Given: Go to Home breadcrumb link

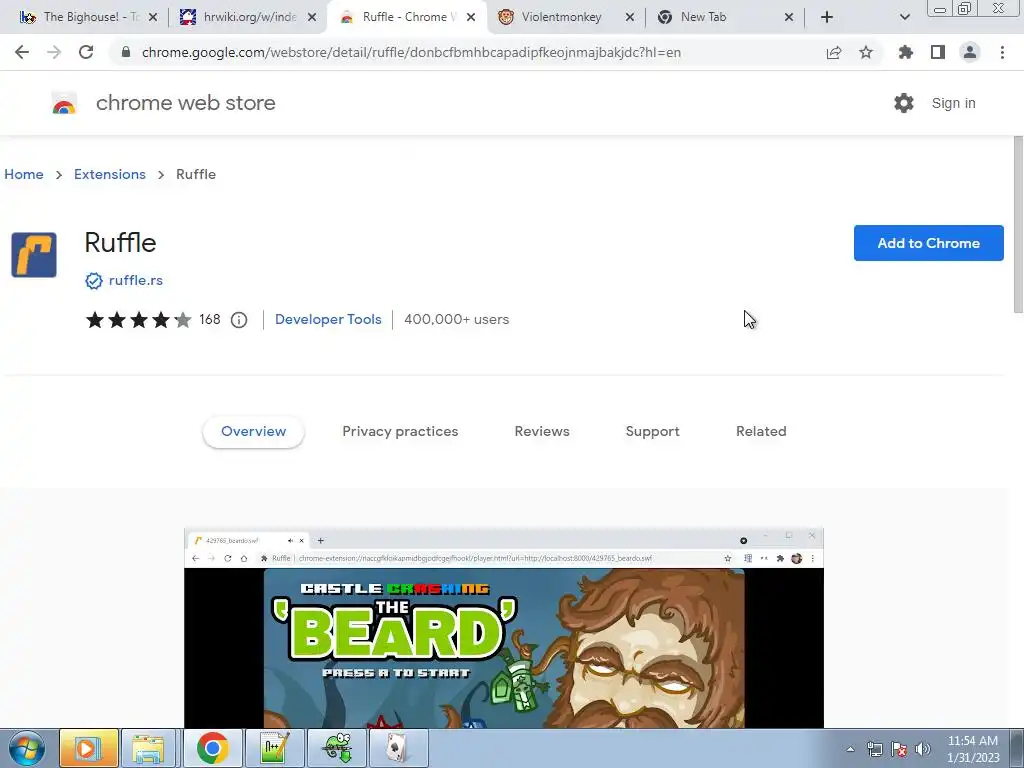Looking at the screenshot, I should pos(24,174).
